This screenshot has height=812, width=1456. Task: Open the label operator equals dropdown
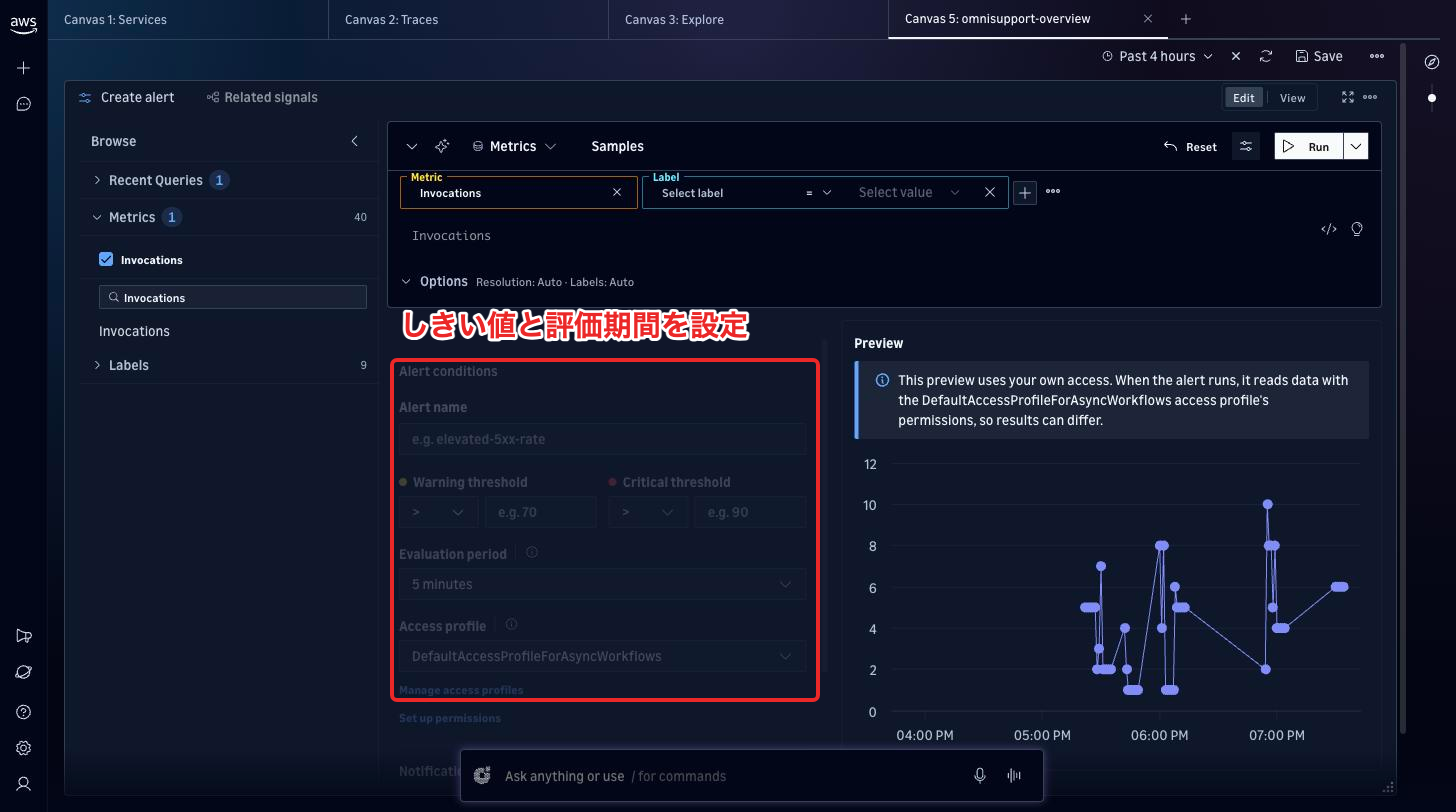(x=818, y=192)
